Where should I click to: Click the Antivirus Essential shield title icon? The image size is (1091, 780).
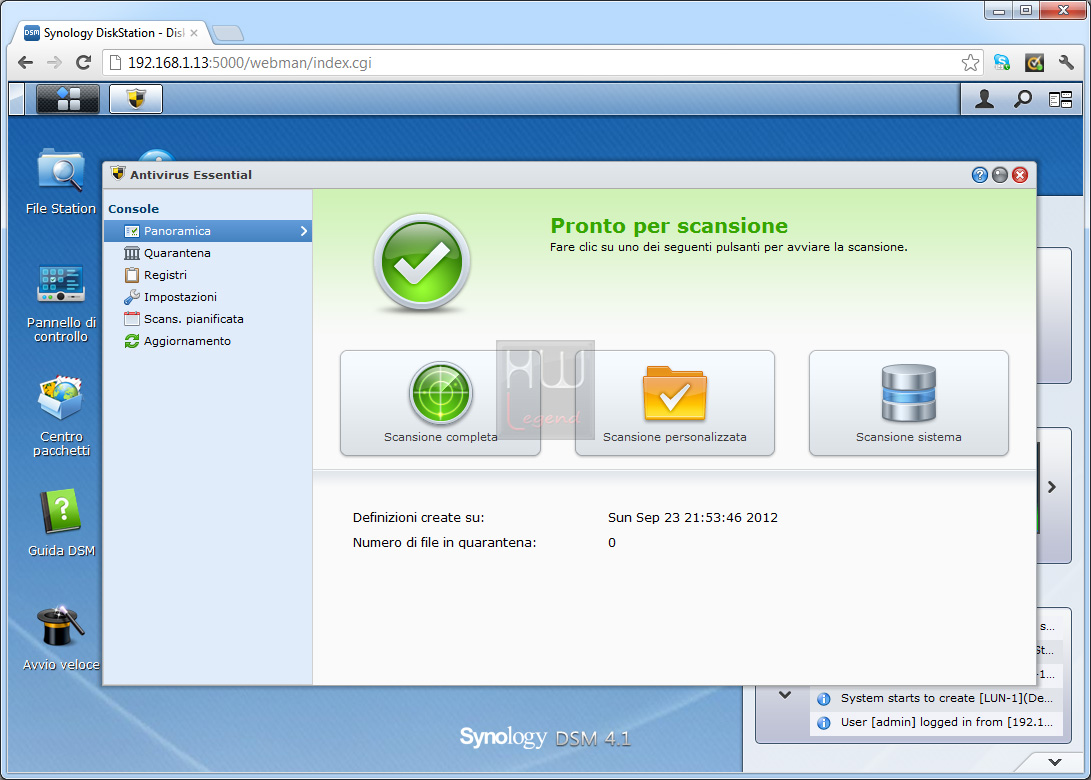click(118, 174)
